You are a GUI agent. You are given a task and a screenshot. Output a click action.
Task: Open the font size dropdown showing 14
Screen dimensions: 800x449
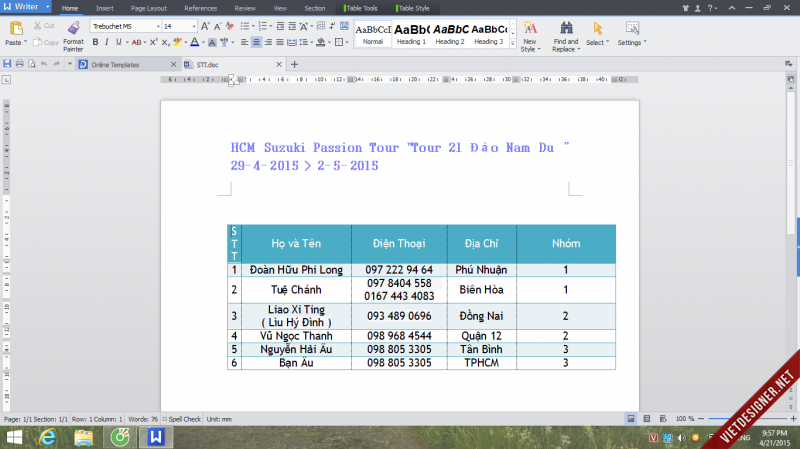click(194, 26)
